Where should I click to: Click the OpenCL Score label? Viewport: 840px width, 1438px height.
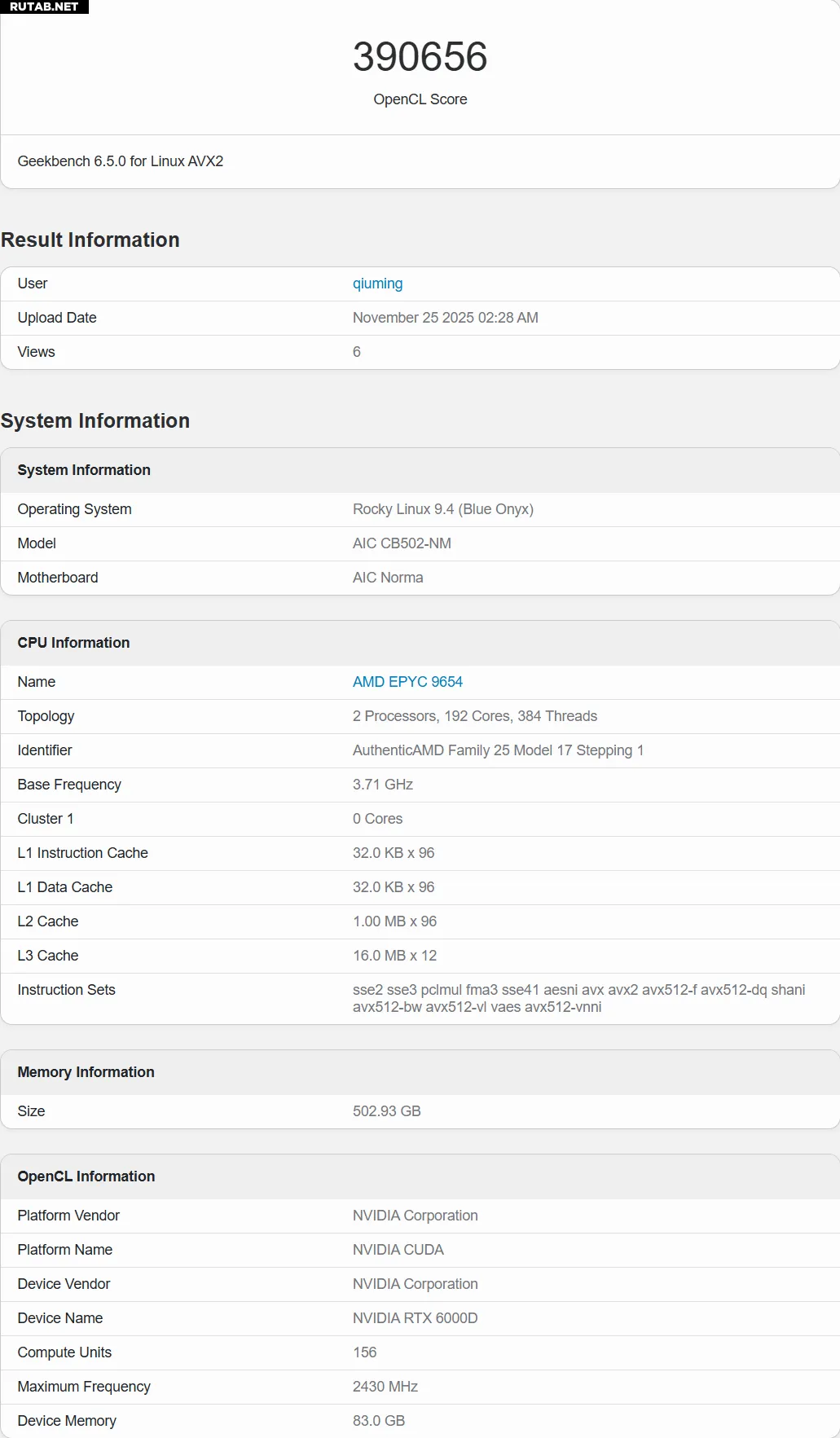point(420,99)
